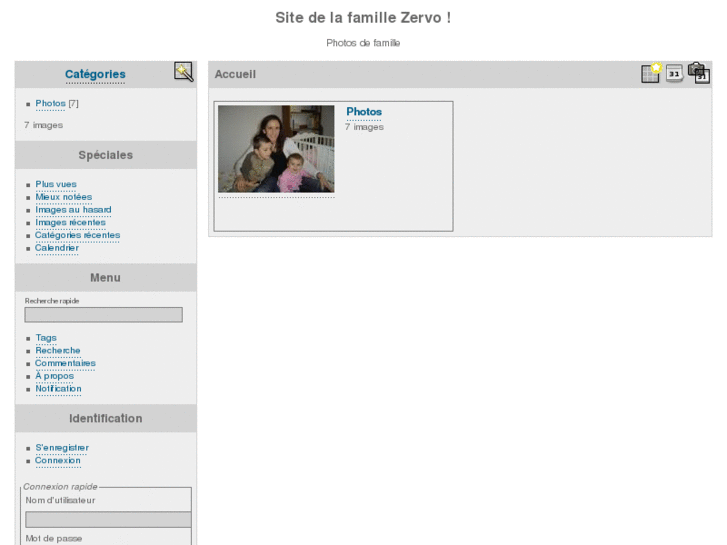Click S'enregistrer to register

(x=62, y=448)
